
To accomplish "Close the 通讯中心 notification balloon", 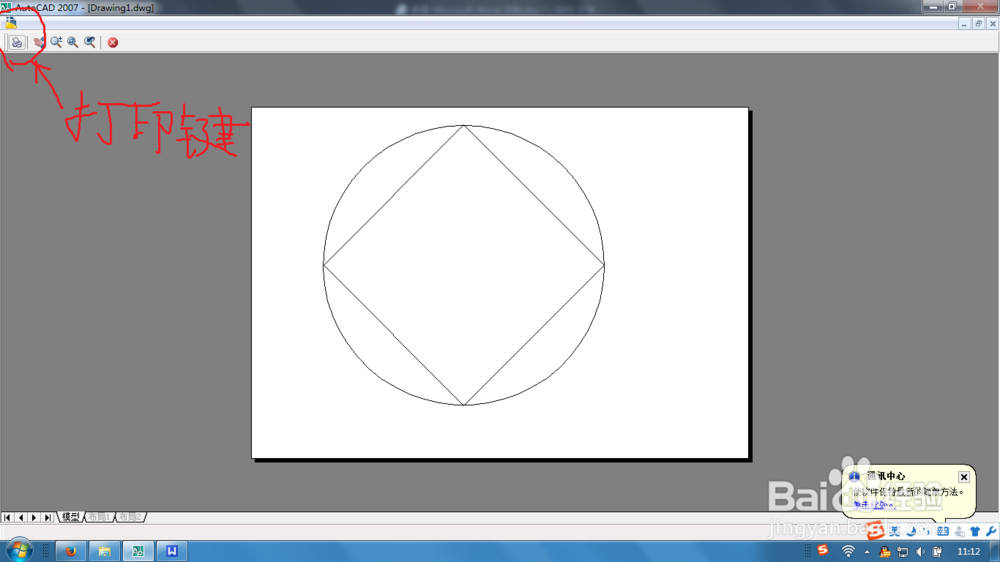I will click(964, 477).
